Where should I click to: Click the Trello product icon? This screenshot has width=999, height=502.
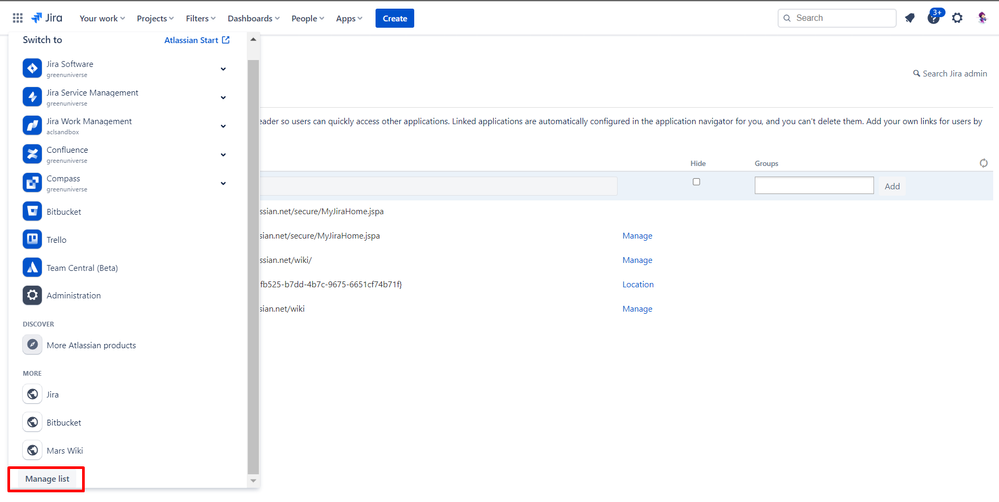(32, 240)
